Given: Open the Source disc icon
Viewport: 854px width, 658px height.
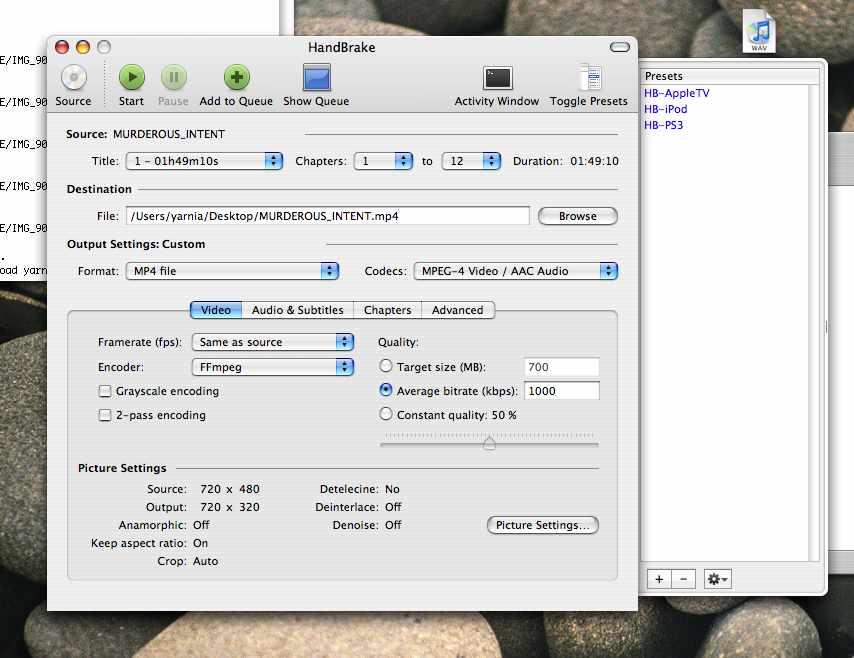Looking at the screenshot, I should [74, 78].
